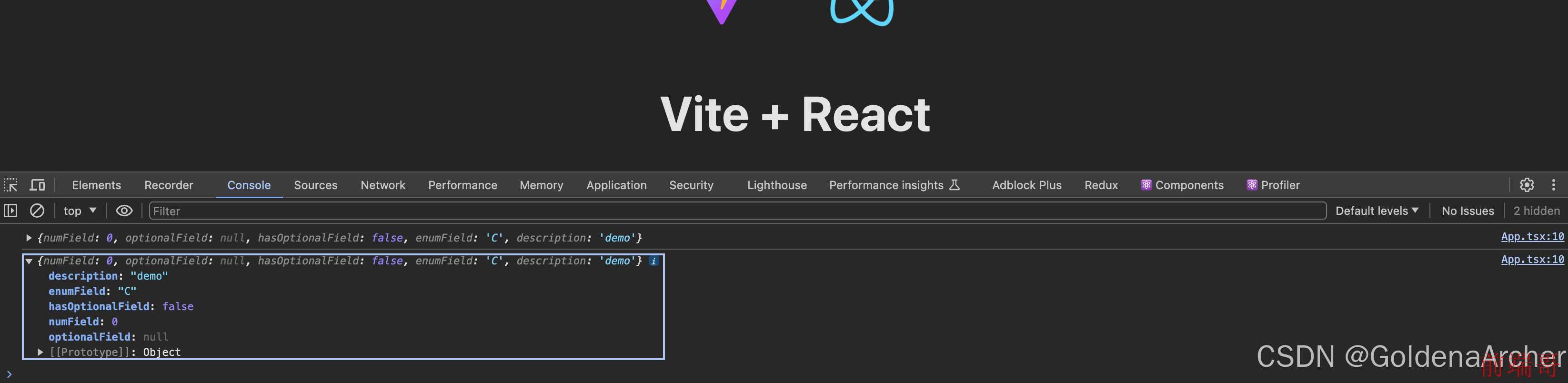Click the 2 hidden messages label
Screen dimensions: 1568x383
pyautogui.click(x=1537, y=211)
